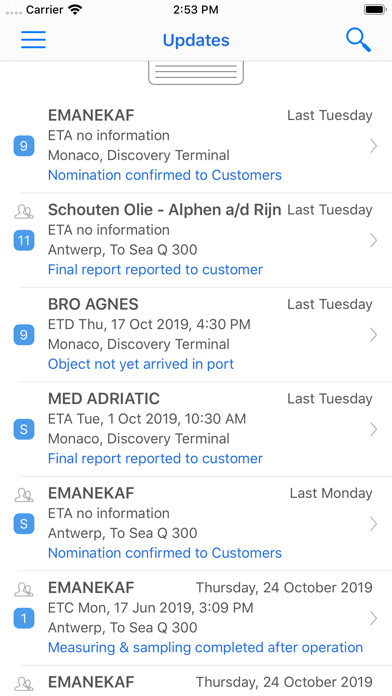Select the partially visible bottom EMANEKAF row
Viewport: 392px width, 696px height.
click(x=196, y=681)
